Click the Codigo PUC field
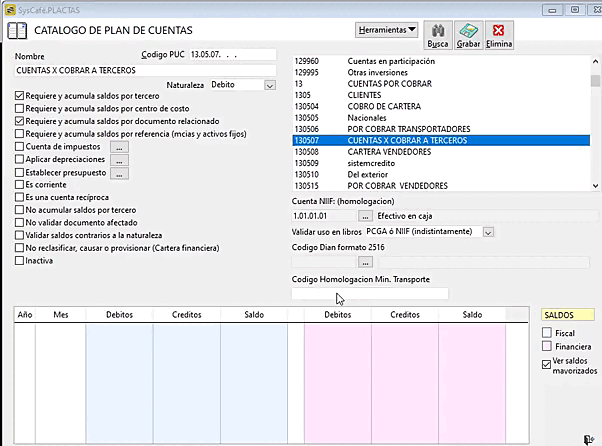 233,55
